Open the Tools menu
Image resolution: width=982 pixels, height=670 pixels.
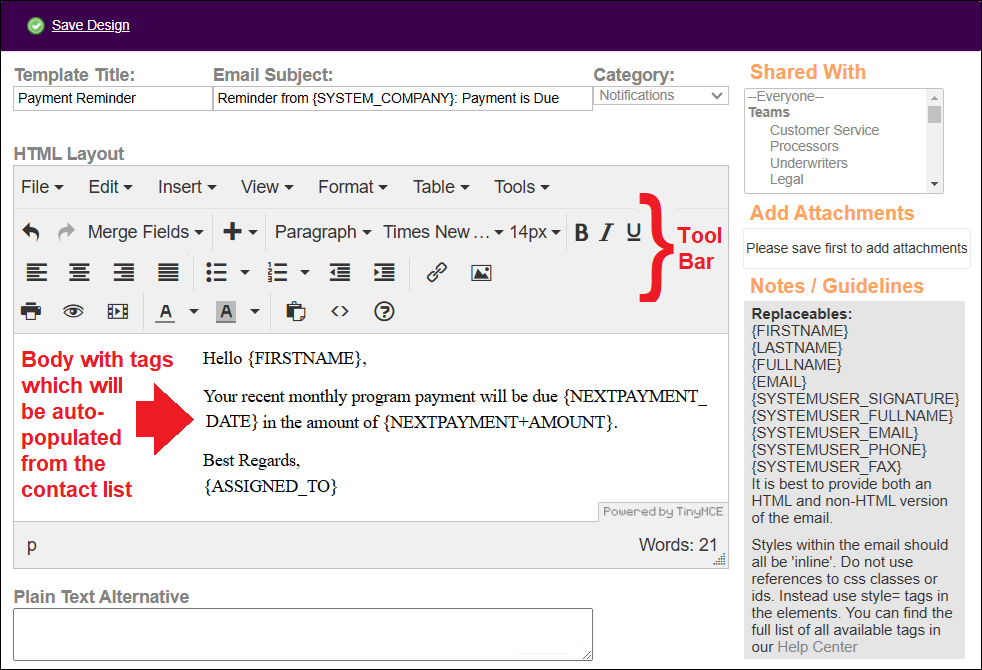(x=521, y=187)
